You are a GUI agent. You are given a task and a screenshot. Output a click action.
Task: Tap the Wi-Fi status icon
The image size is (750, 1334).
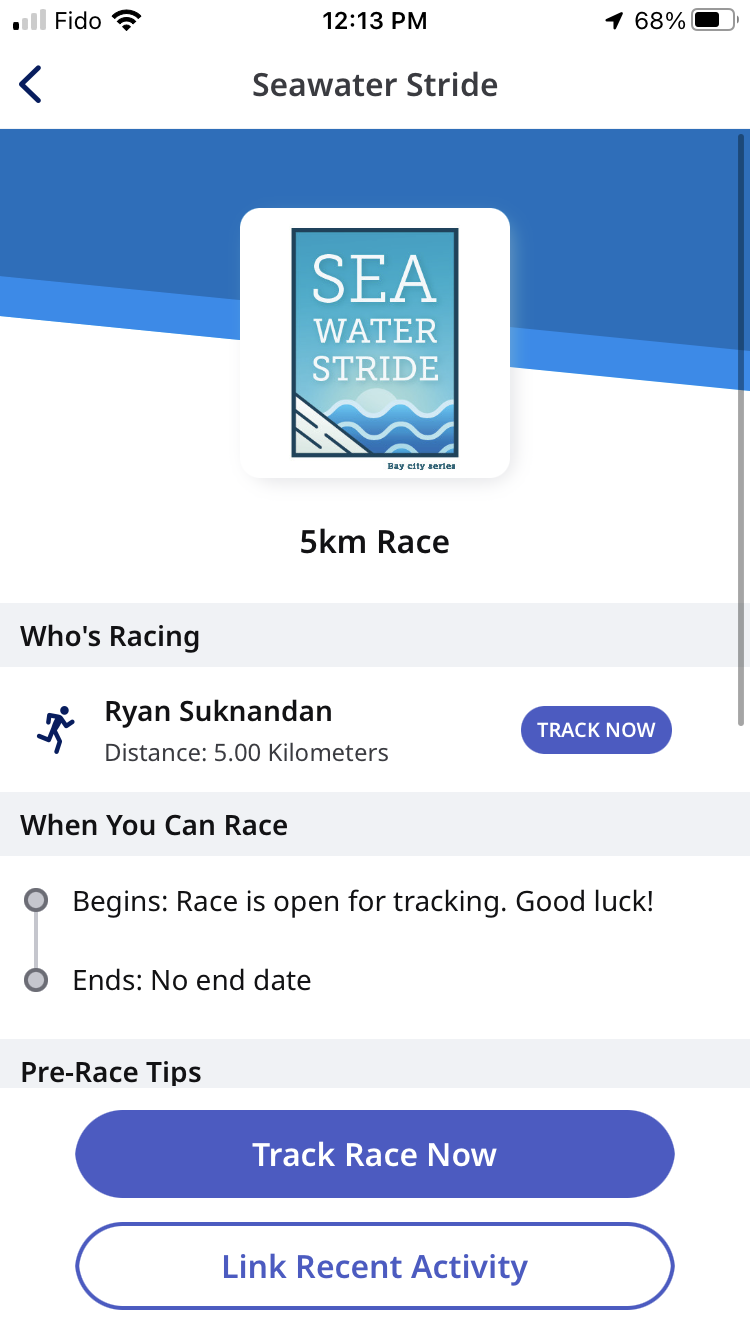[127, 21]
